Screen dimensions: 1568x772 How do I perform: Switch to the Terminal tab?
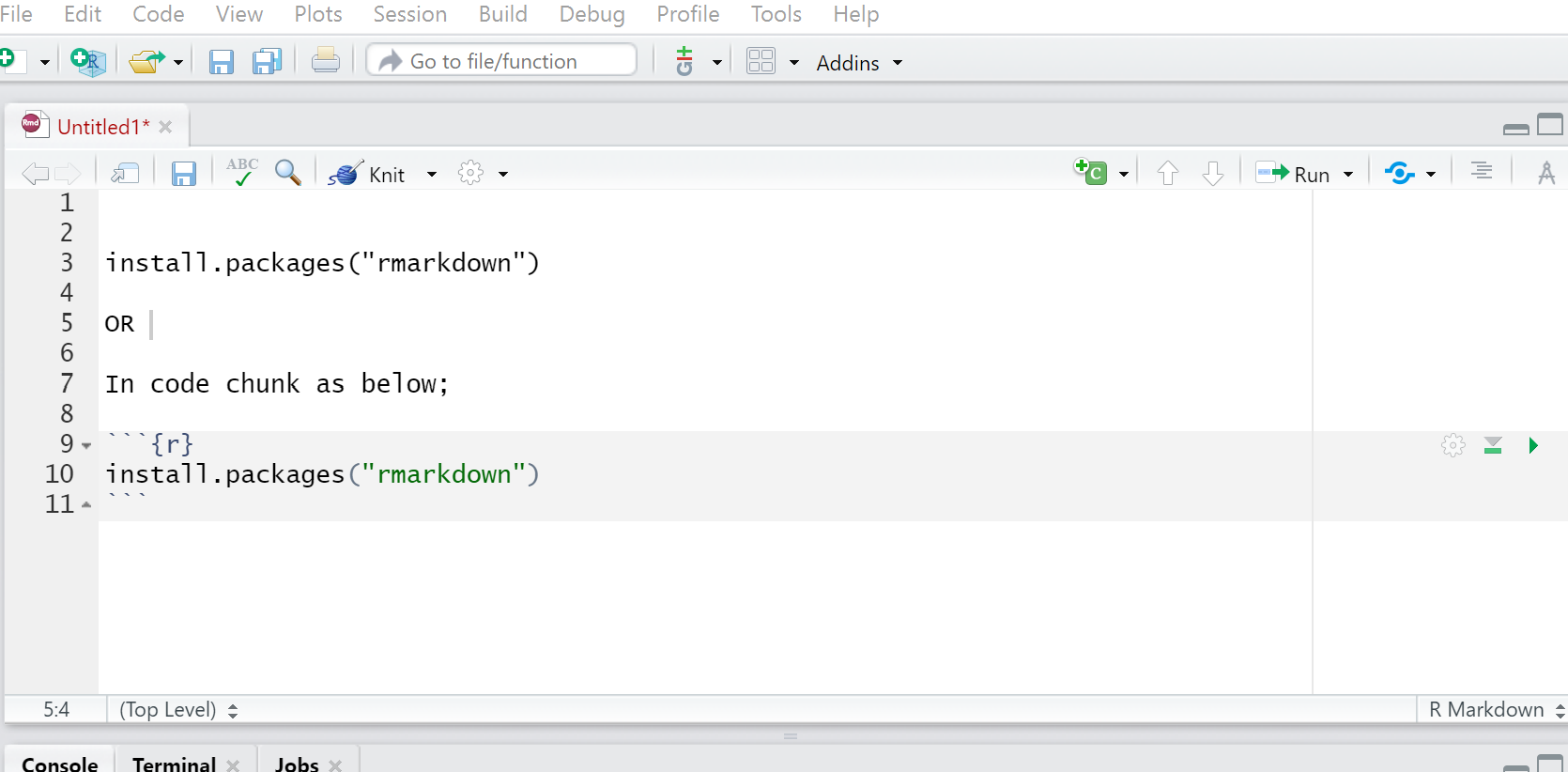174,764
